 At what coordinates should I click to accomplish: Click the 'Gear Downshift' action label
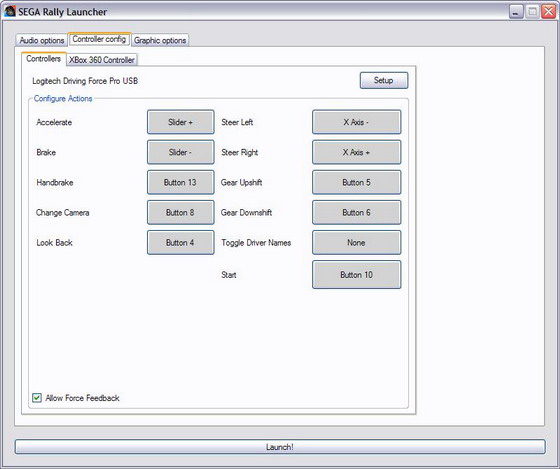tap(246, 213)
